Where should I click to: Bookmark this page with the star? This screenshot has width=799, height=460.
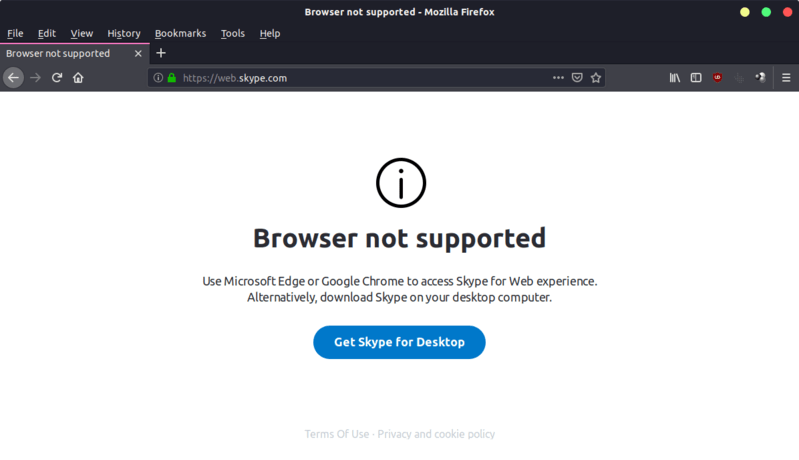tap(596, 78)
